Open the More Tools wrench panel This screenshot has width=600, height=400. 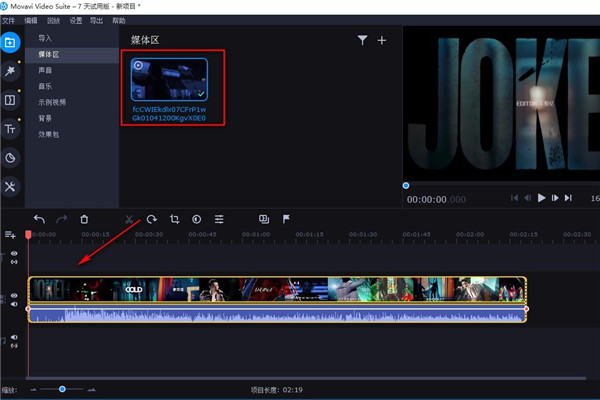click(x=10, y=187)
